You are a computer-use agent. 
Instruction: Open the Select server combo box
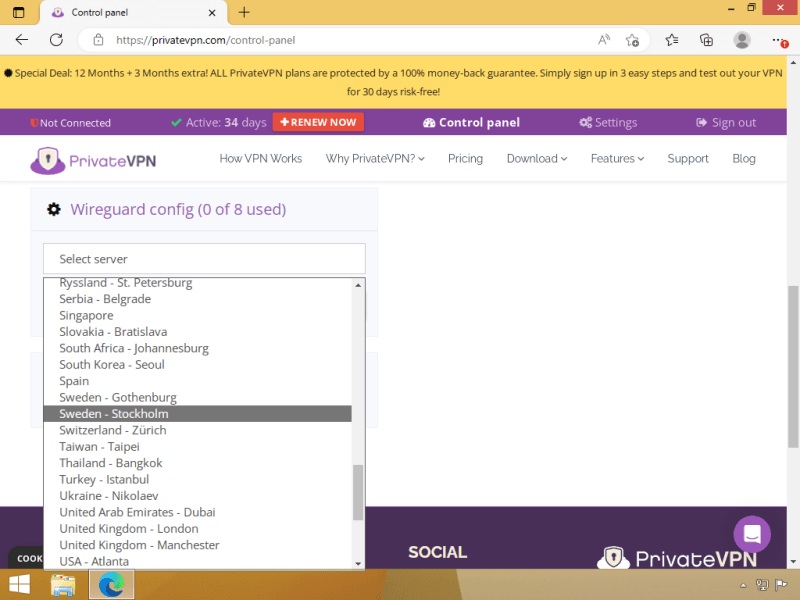pyautogui.click(x=204, y=259)
